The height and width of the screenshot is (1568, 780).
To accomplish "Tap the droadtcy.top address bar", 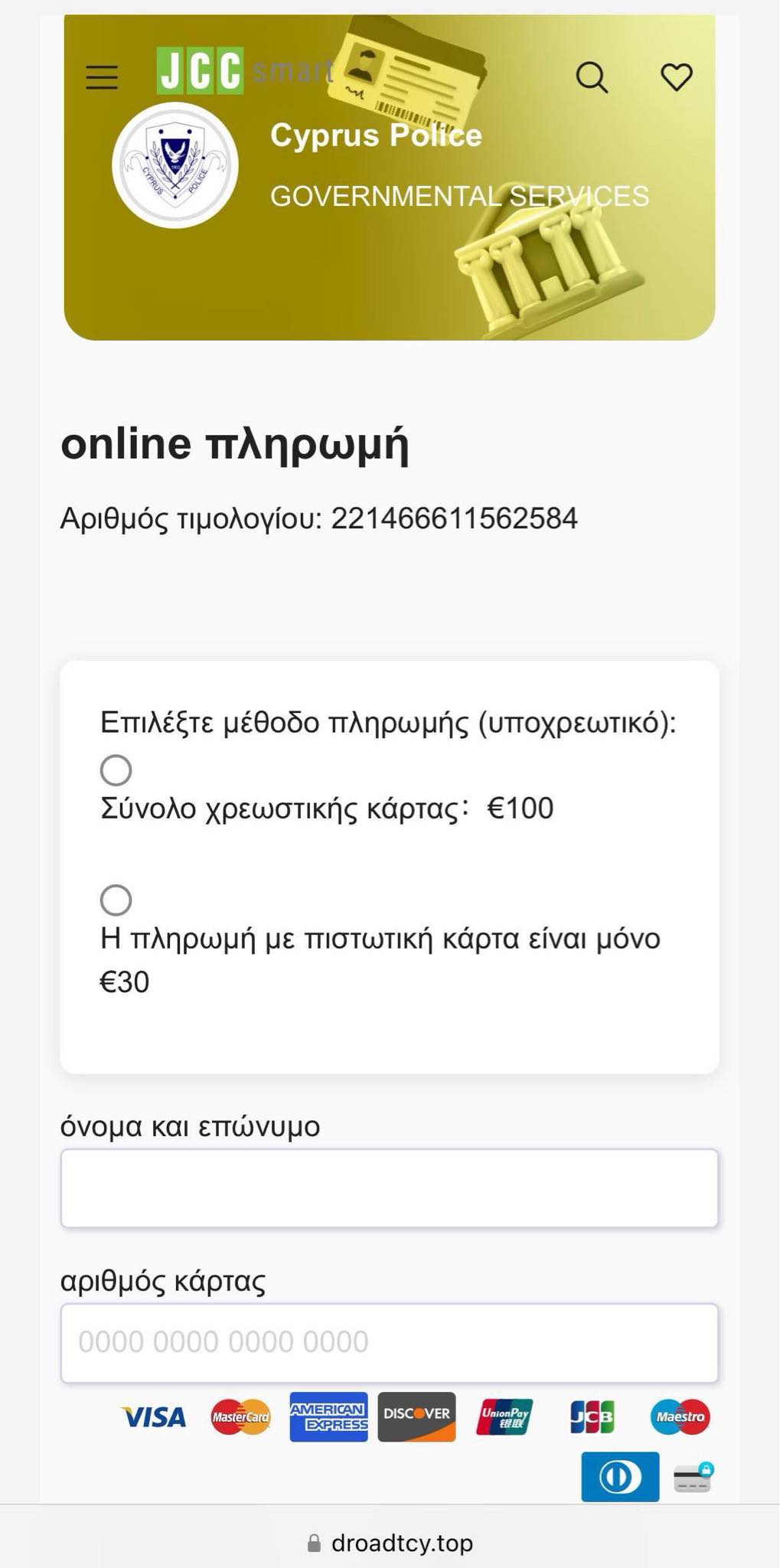I will [390, 1543].
